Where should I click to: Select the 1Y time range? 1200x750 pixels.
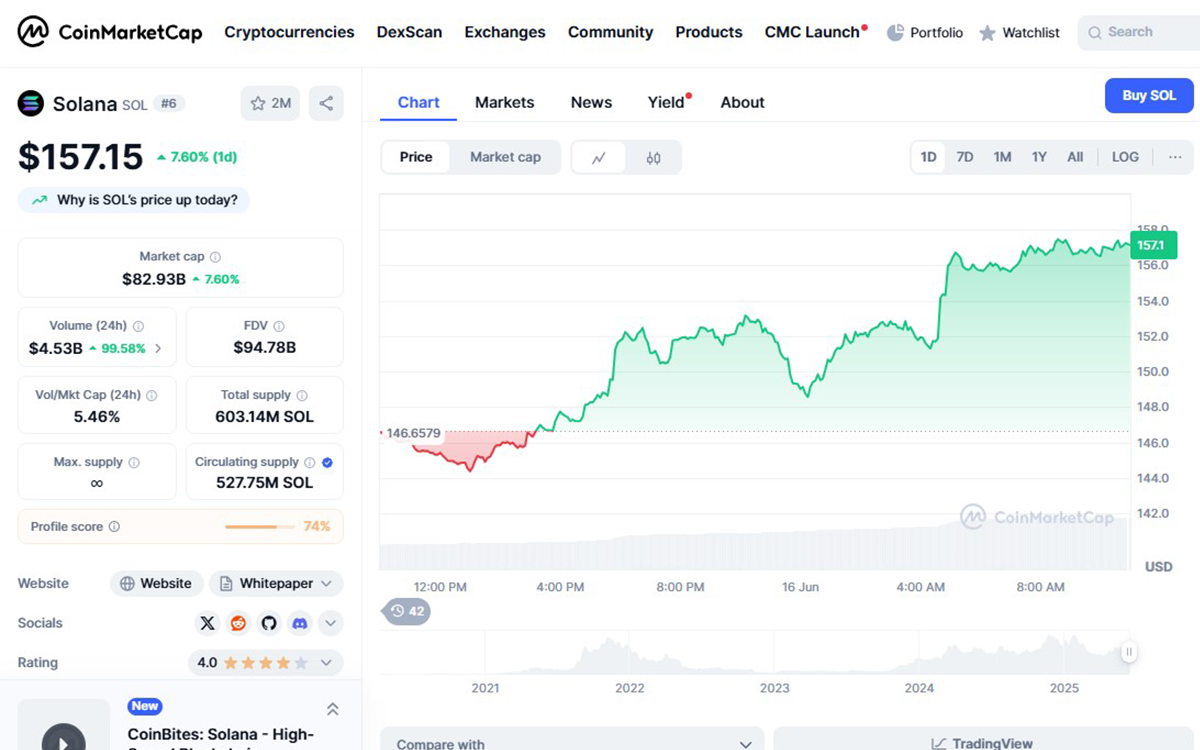pyautogui.click(x=1039, y=157)
